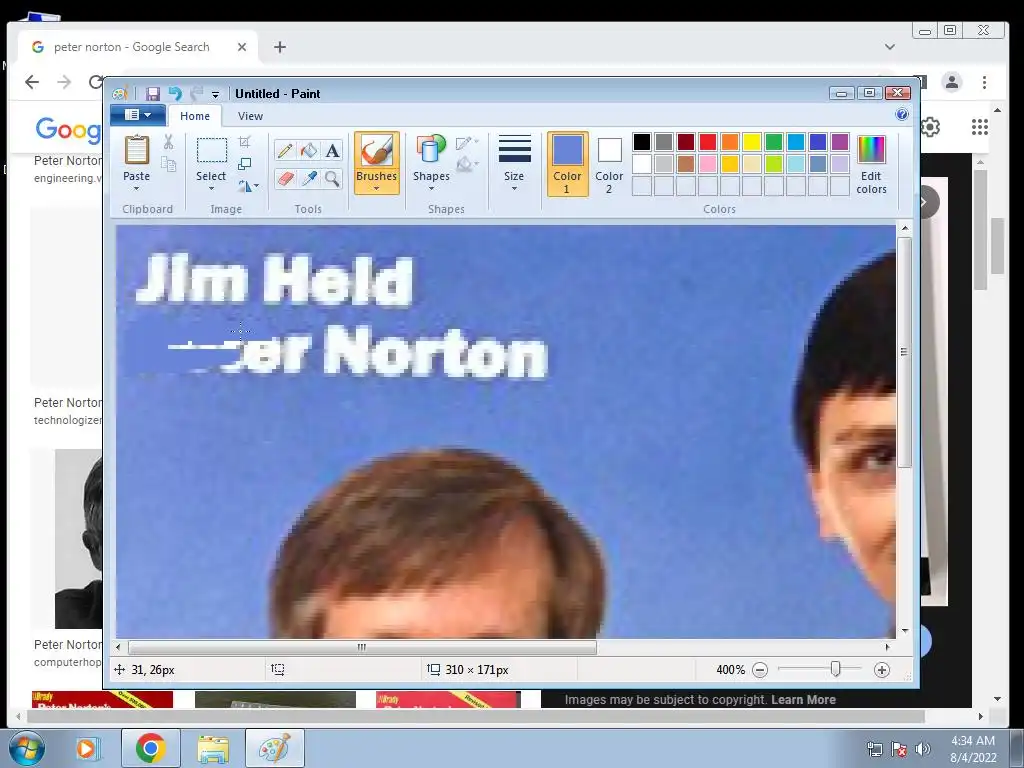Click the zoom slider handle
Screen dimensions: 1024x768
pyautogui.click(x=835, y=669)
